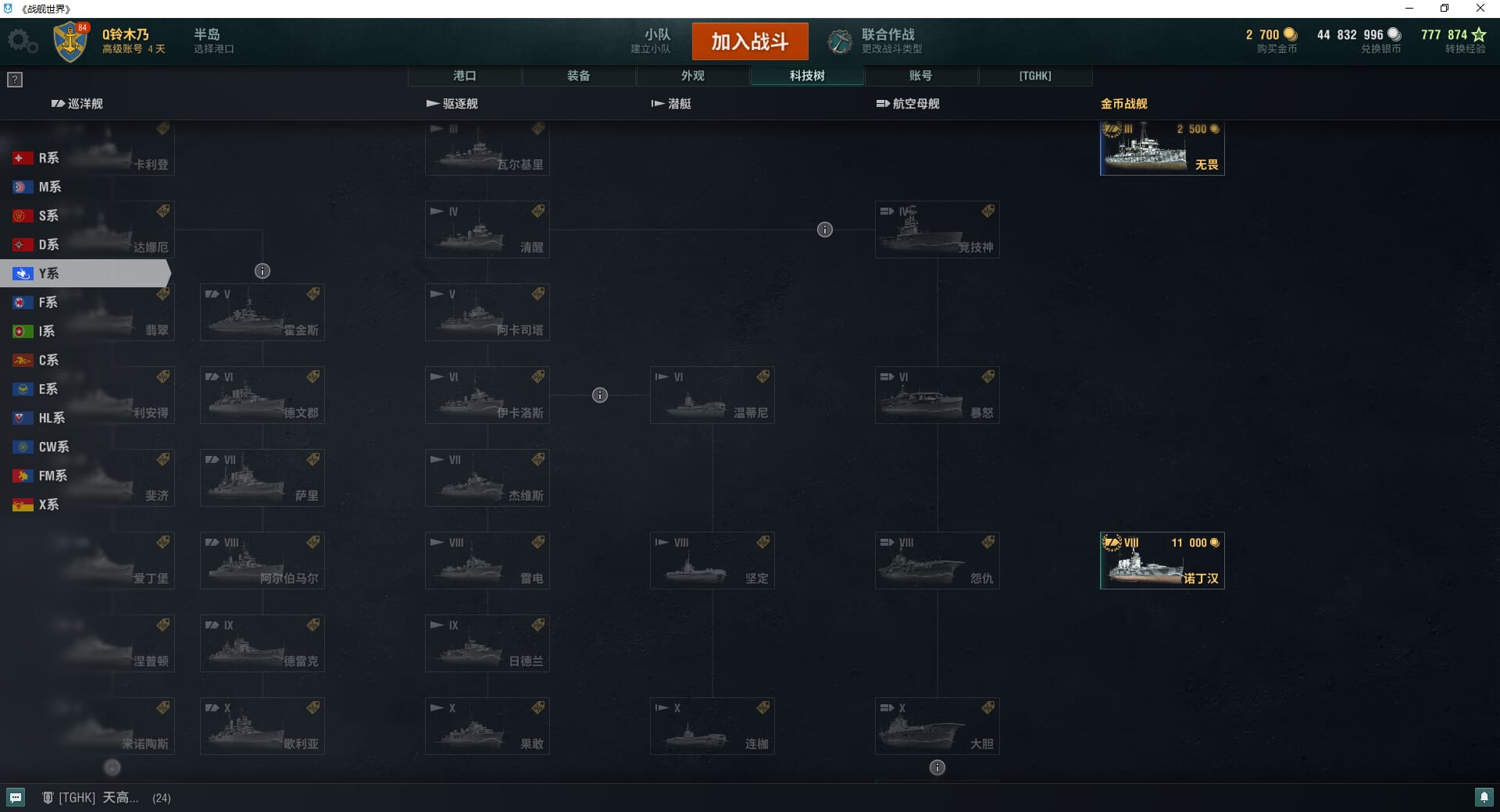Select destroyer 果敢 in the tech tree
The height and width of the screenshot is (812, 1500).
487,726
